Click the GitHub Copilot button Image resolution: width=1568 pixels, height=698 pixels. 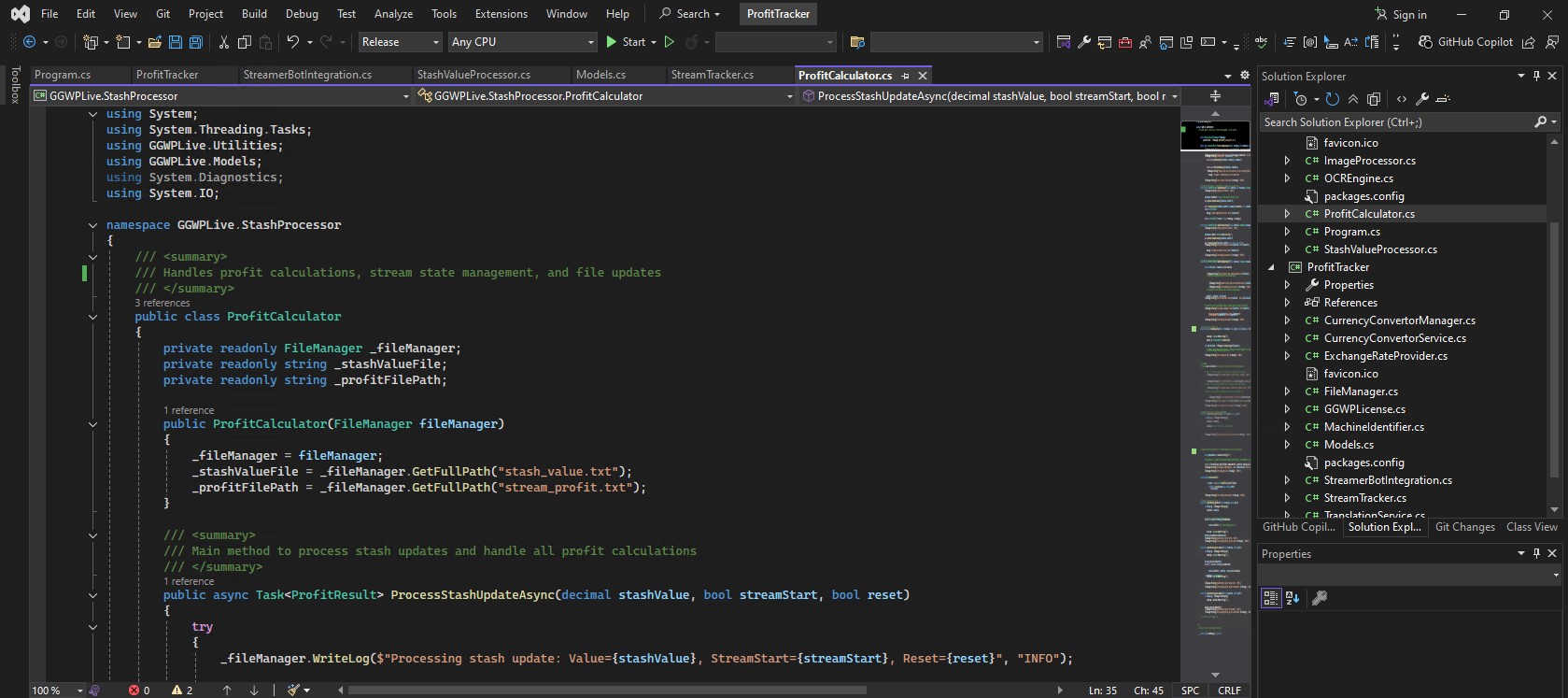(x=1465, y=42)
